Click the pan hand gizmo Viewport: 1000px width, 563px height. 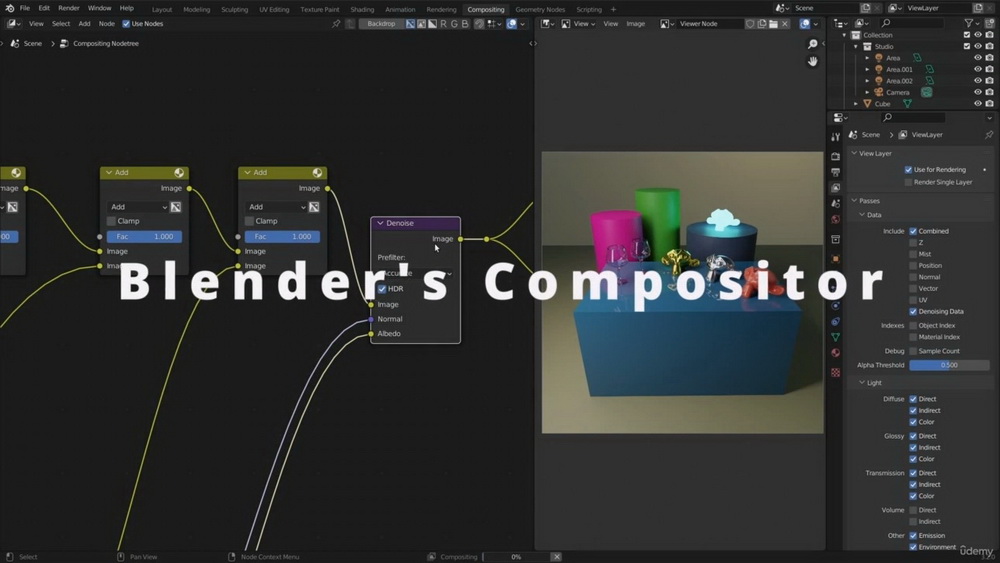coord(812,61)
